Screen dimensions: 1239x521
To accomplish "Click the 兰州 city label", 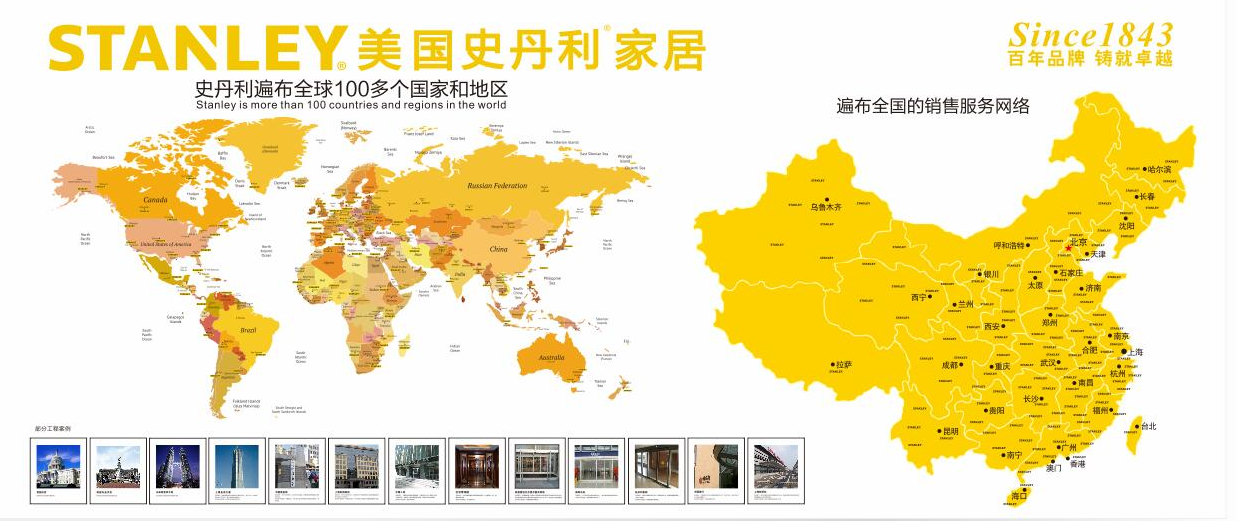I will (x=965, y=303).
